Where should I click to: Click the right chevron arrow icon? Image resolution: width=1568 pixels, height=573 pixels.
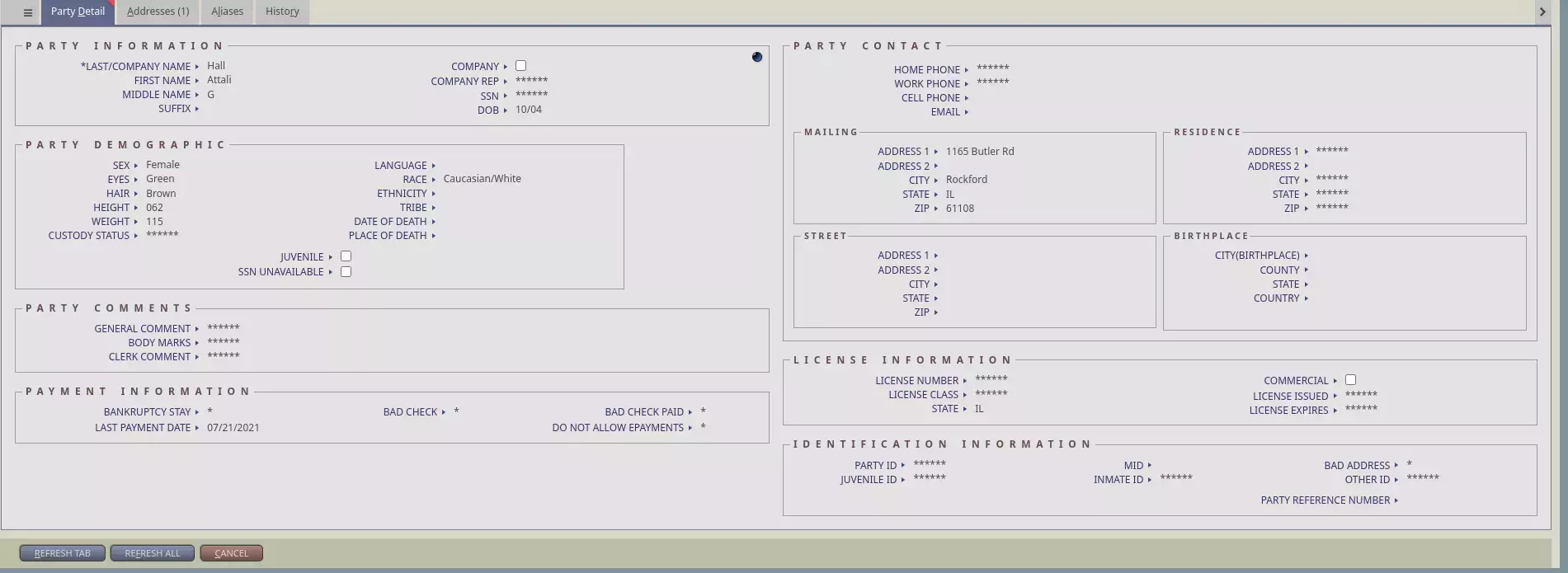[x=1542, y=12]
